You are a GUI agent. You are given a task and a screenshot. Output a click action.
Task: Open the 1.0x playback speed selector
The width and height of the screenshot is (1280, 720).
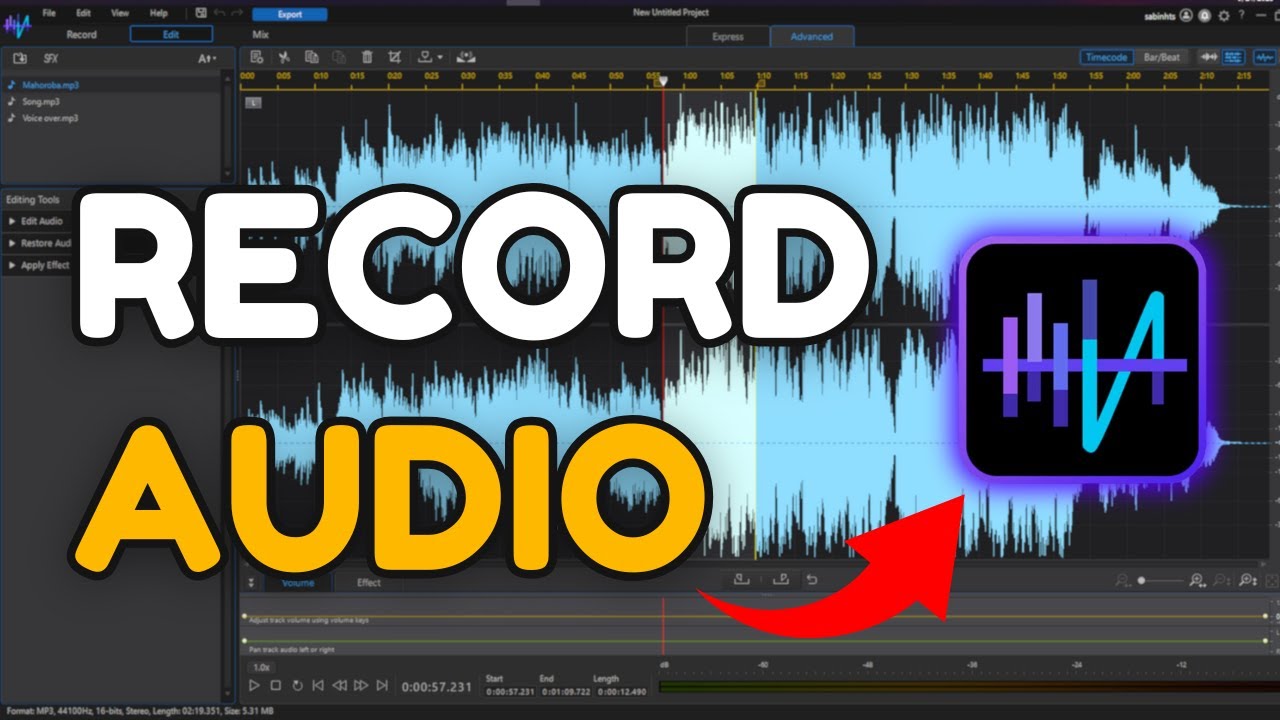coord(261,667)
